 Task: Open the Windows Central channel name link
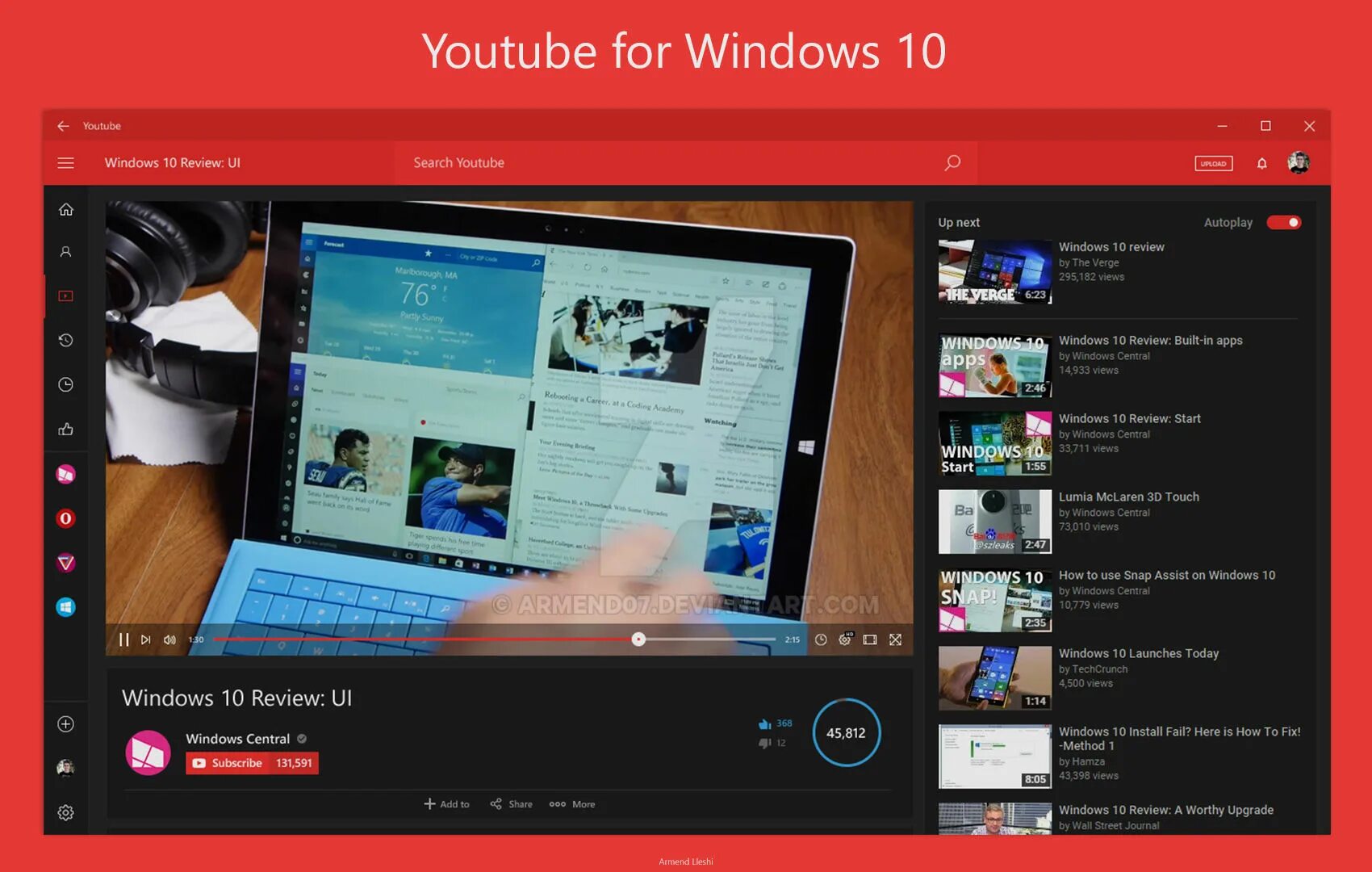pos(237,739)
